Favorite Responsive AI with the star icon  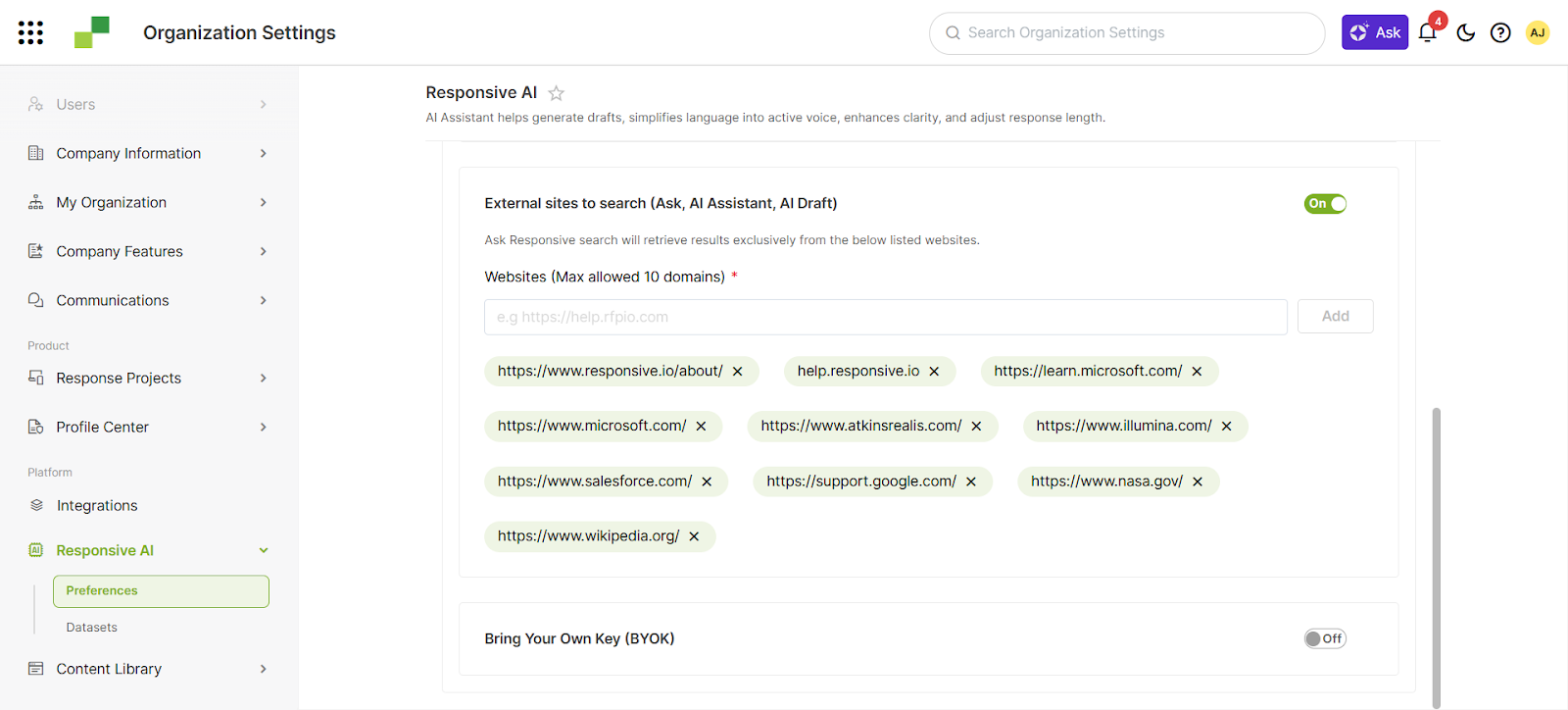point(556,93)
